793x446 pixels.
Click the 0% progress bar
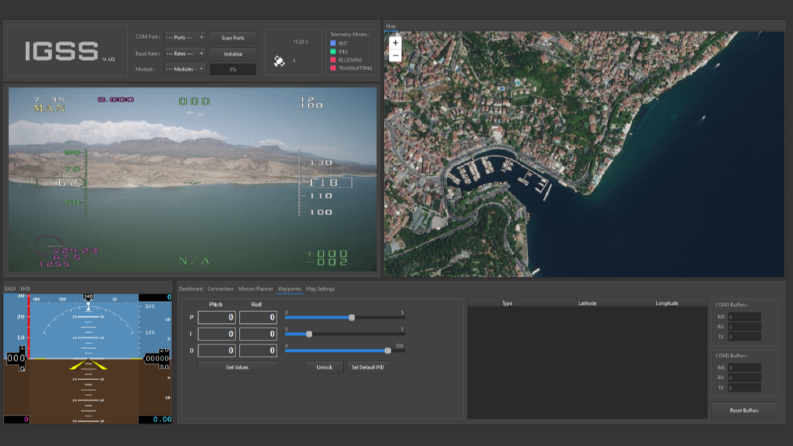[x=233, y=70]
